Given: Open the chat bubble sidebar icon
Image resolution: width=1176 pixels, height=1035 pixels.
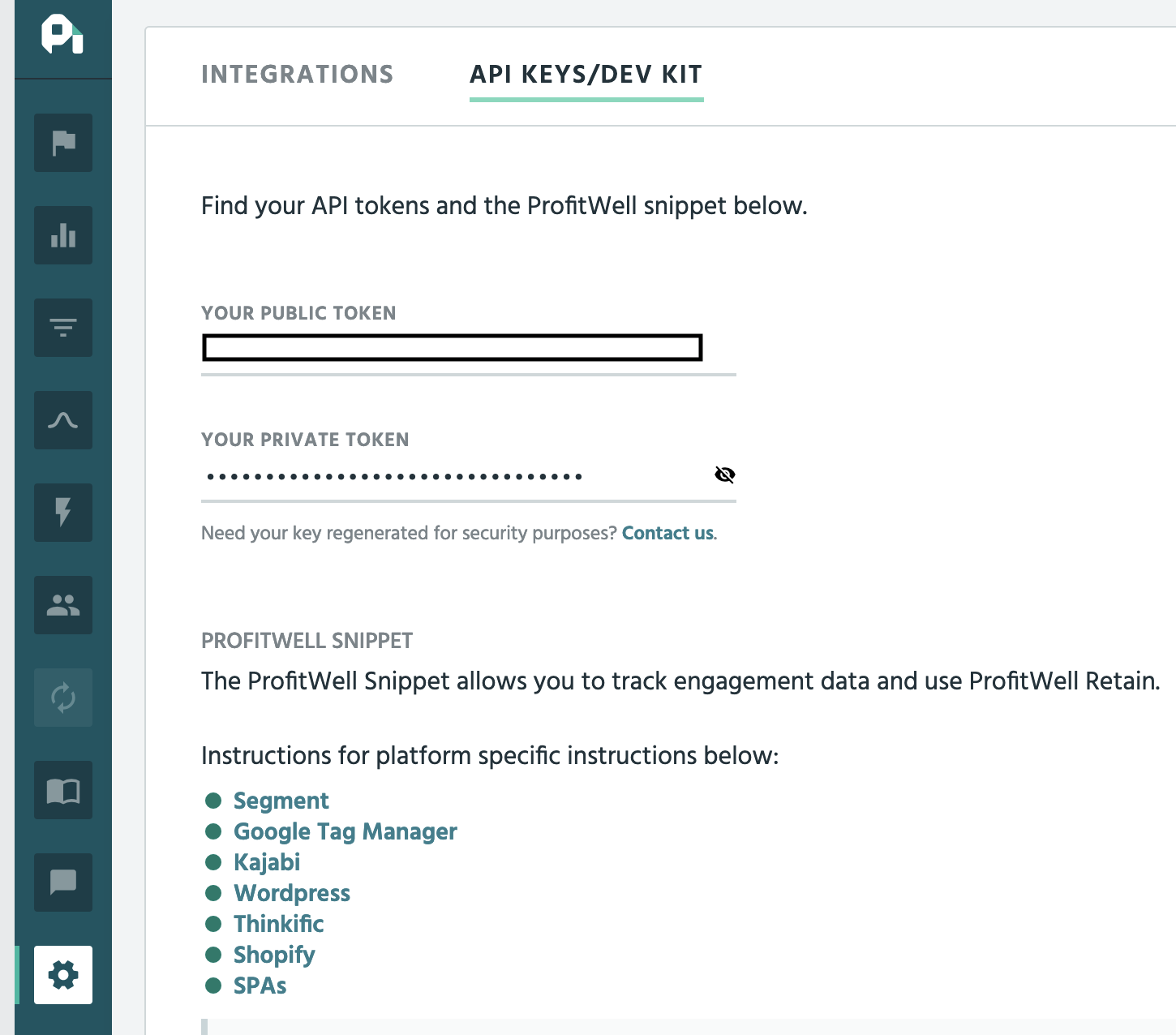Looking at the screenshot, I should click(63, 883).
